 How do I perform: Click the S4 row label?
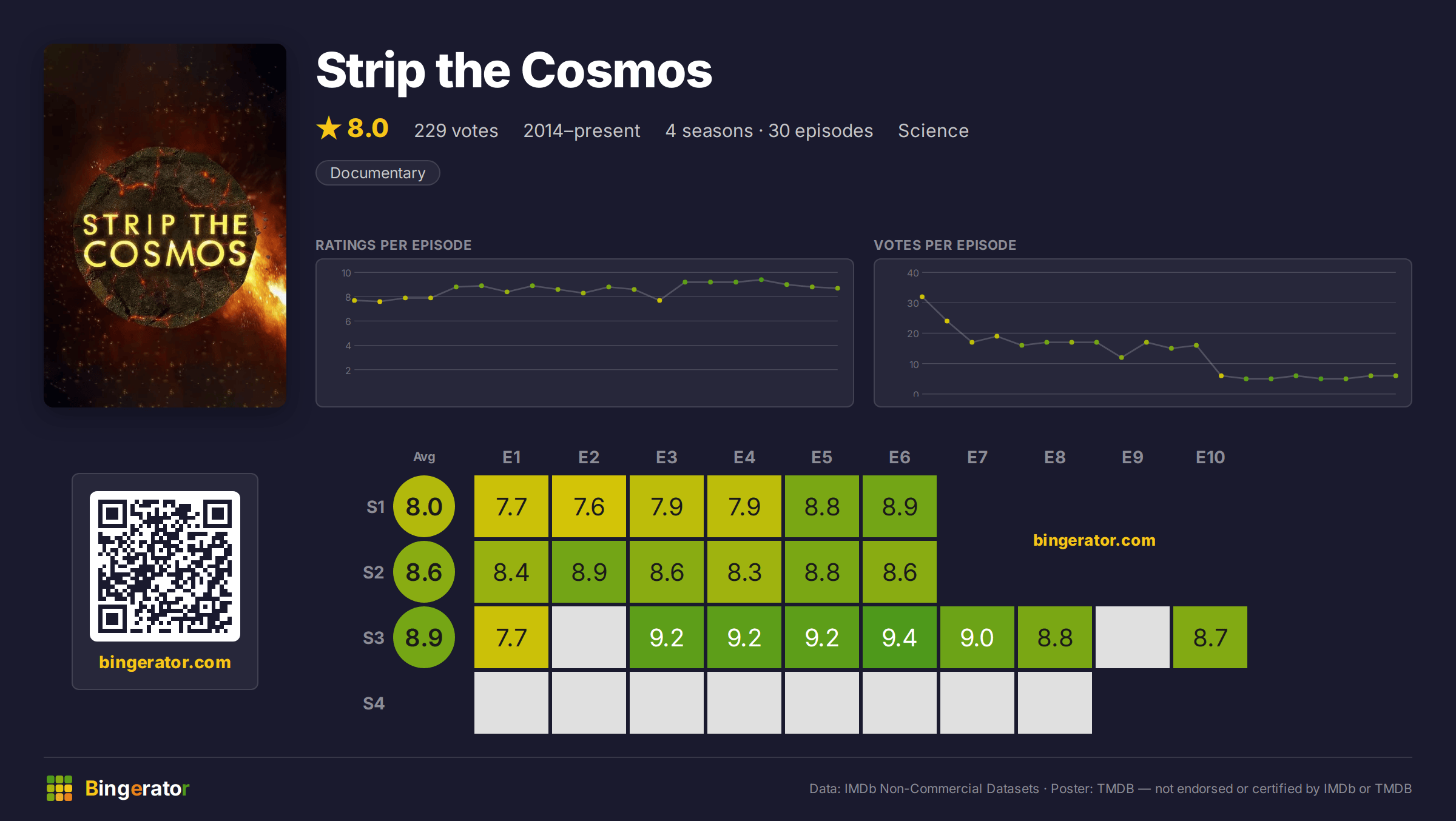click(374, 703)
